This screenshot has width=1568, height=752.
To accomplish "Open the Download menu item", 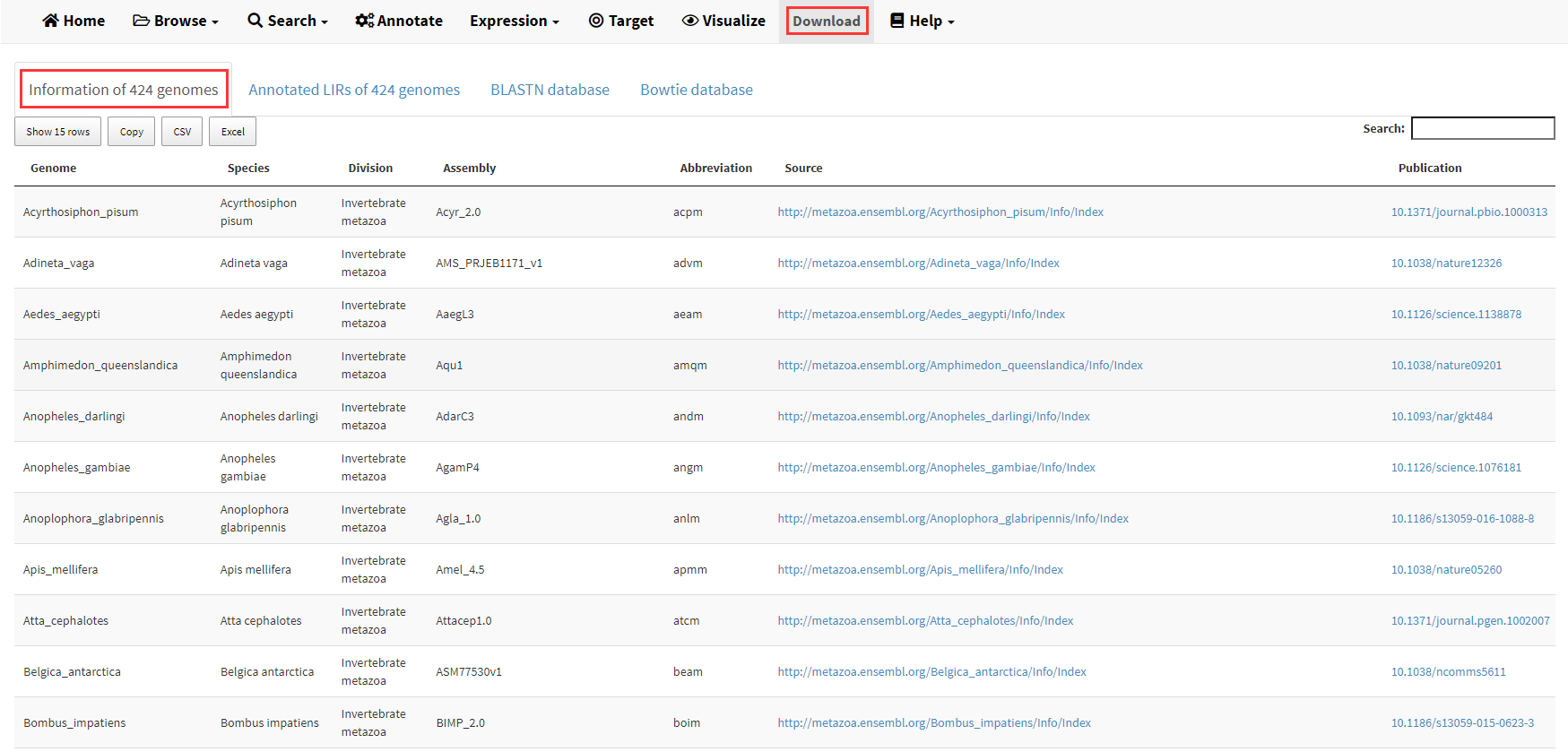I will (826, 21).
